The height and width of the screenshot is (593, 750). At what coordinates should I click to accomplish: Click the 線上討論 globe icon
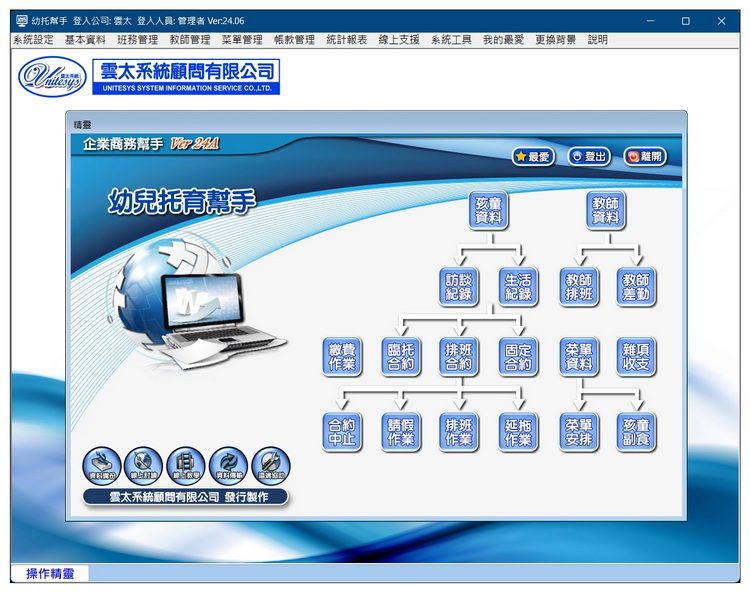coord(144,465)
